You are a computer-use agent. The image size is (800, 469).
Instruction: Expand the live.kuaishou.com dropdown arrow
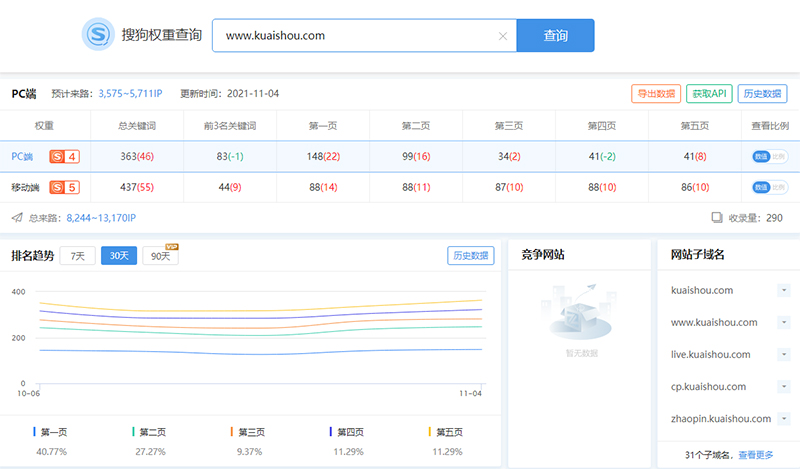pyautogui.click(x=784, y=355)
